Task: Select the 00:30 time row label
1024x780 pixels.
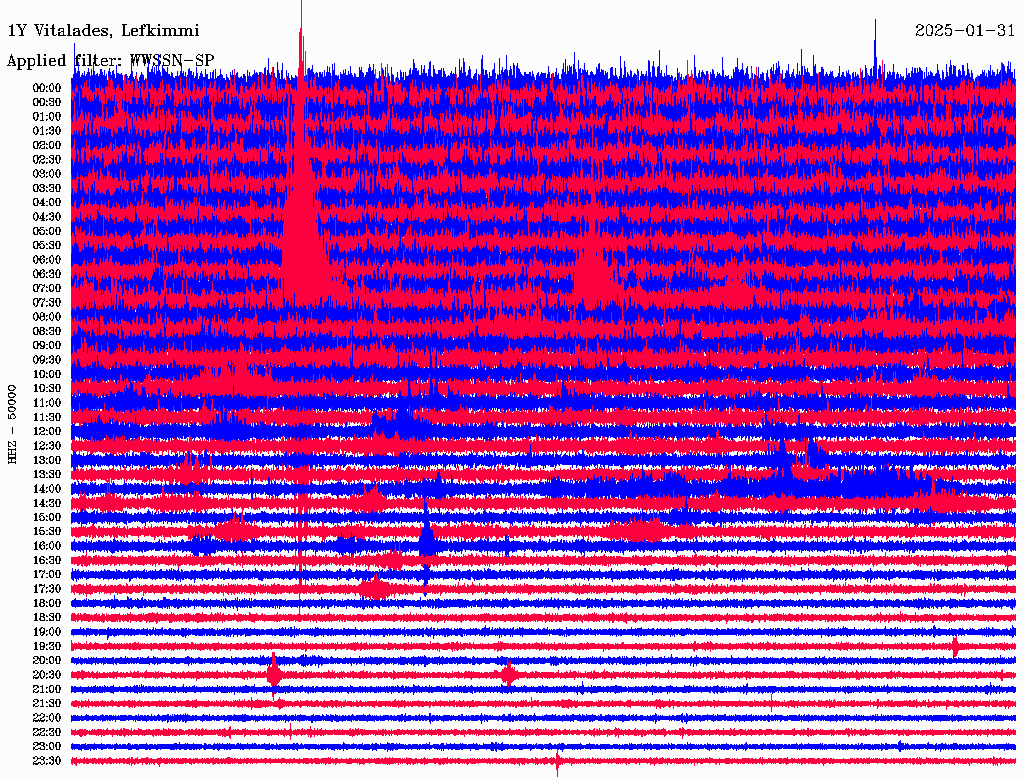Action: [x=47, y=103]
